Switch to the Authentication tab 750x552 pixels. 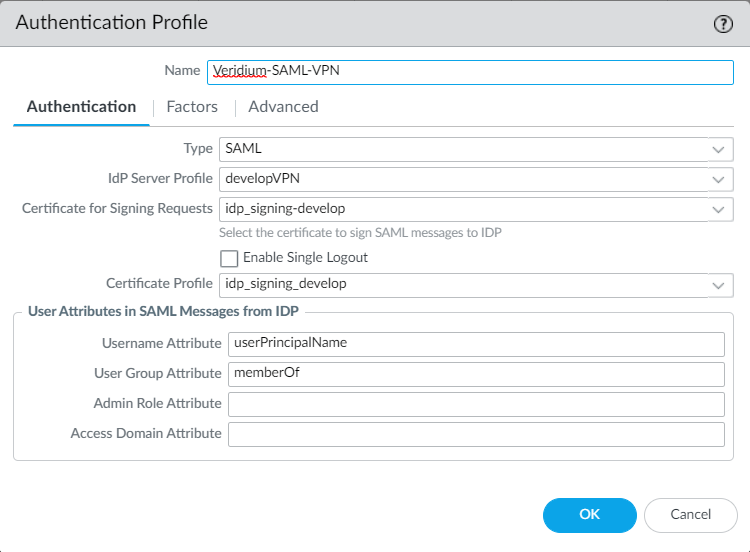pyautogui.click(x=81, y=107)
